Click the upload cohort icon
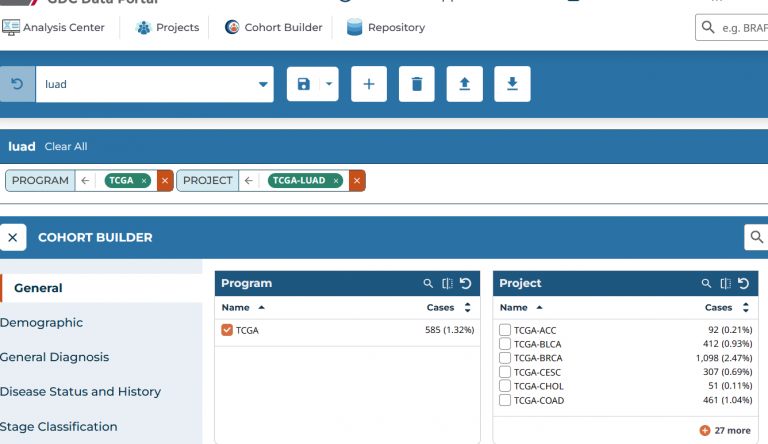The image size is (768, 444). [x=464, y=84]
